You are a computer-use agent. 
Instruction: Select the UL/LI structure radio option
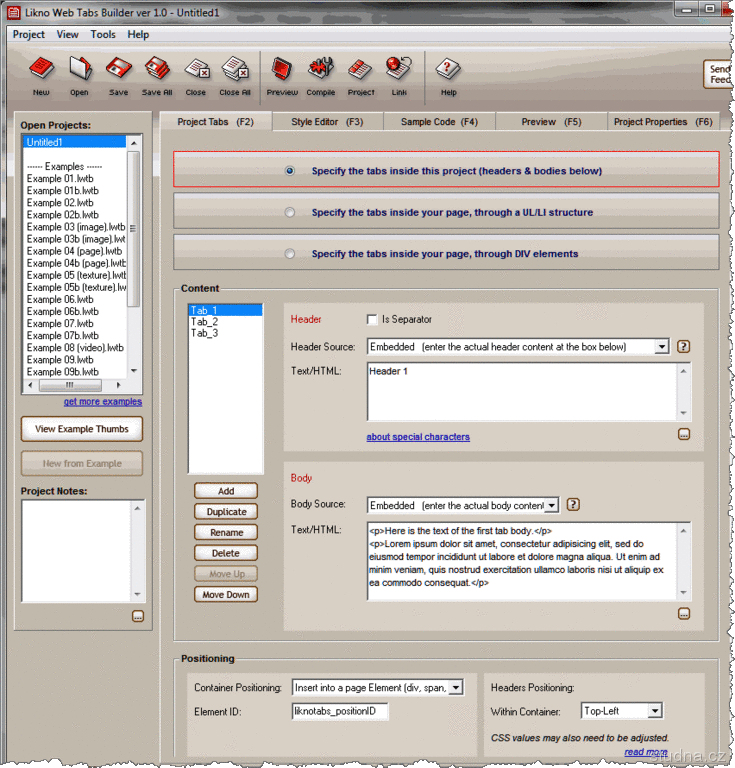coord(290,212)
